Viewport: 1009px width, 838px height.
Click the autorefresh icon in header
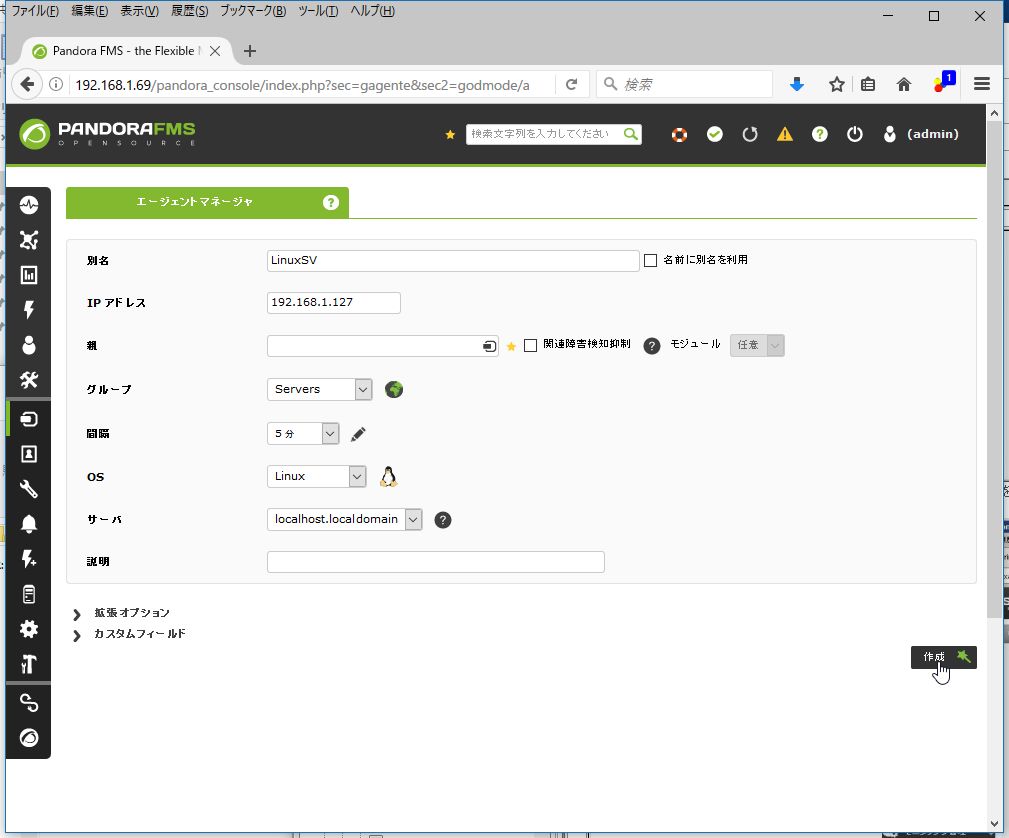pos(750,135)
